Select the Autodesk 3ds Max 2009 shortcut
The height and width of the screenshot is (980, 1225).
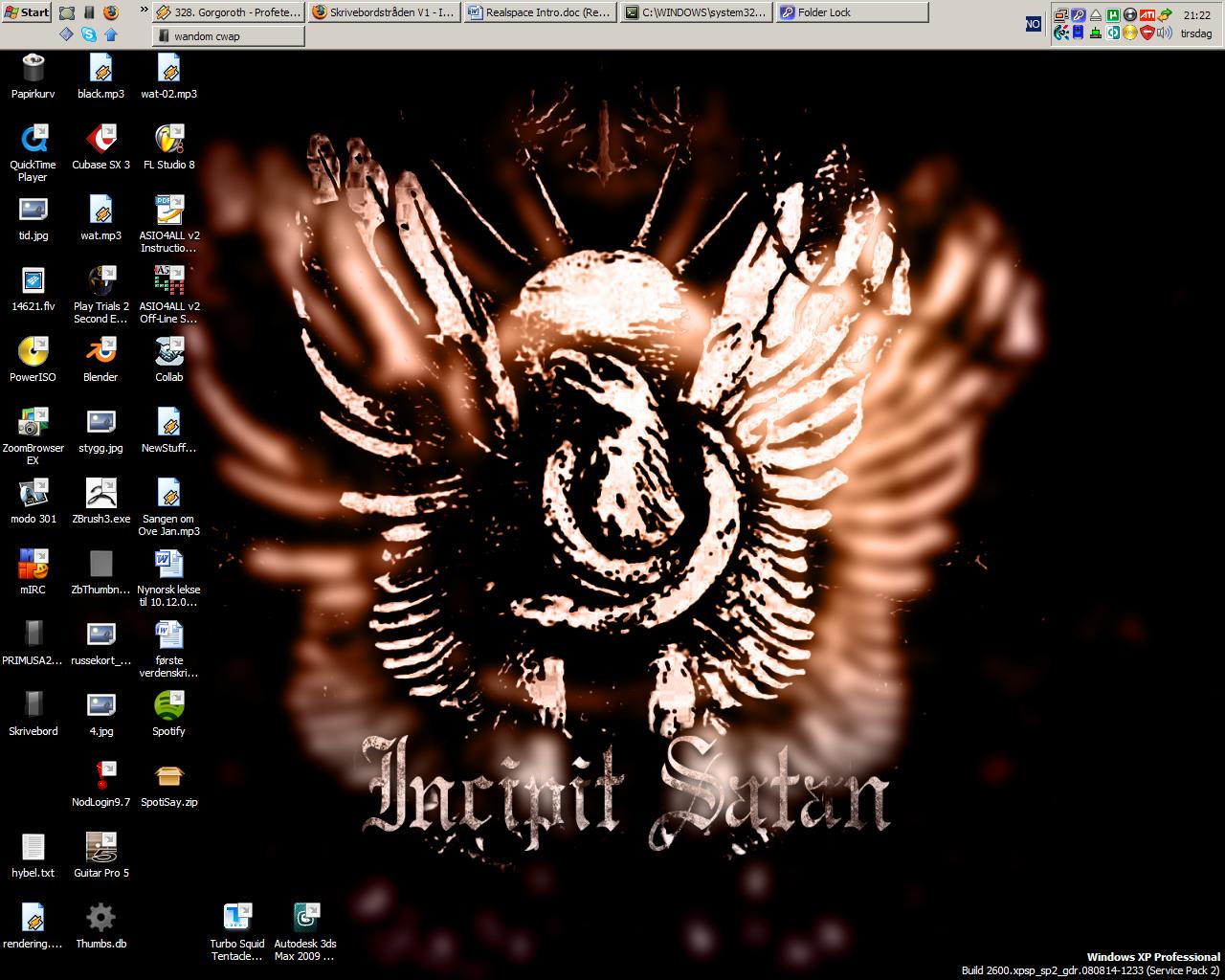pos(305,932)
